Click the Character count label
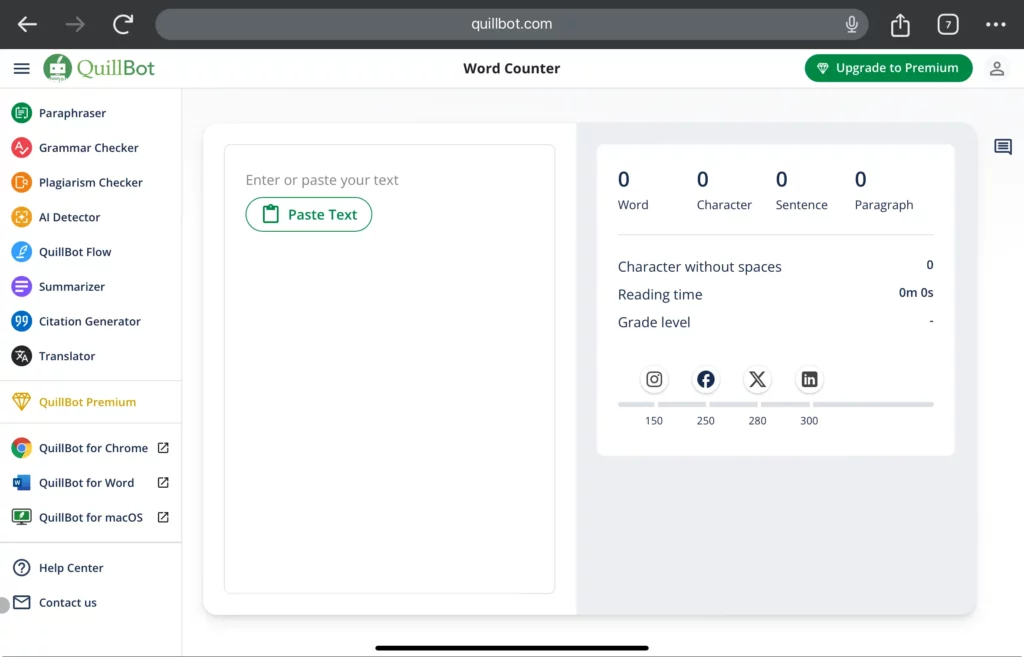 [724, 204]
